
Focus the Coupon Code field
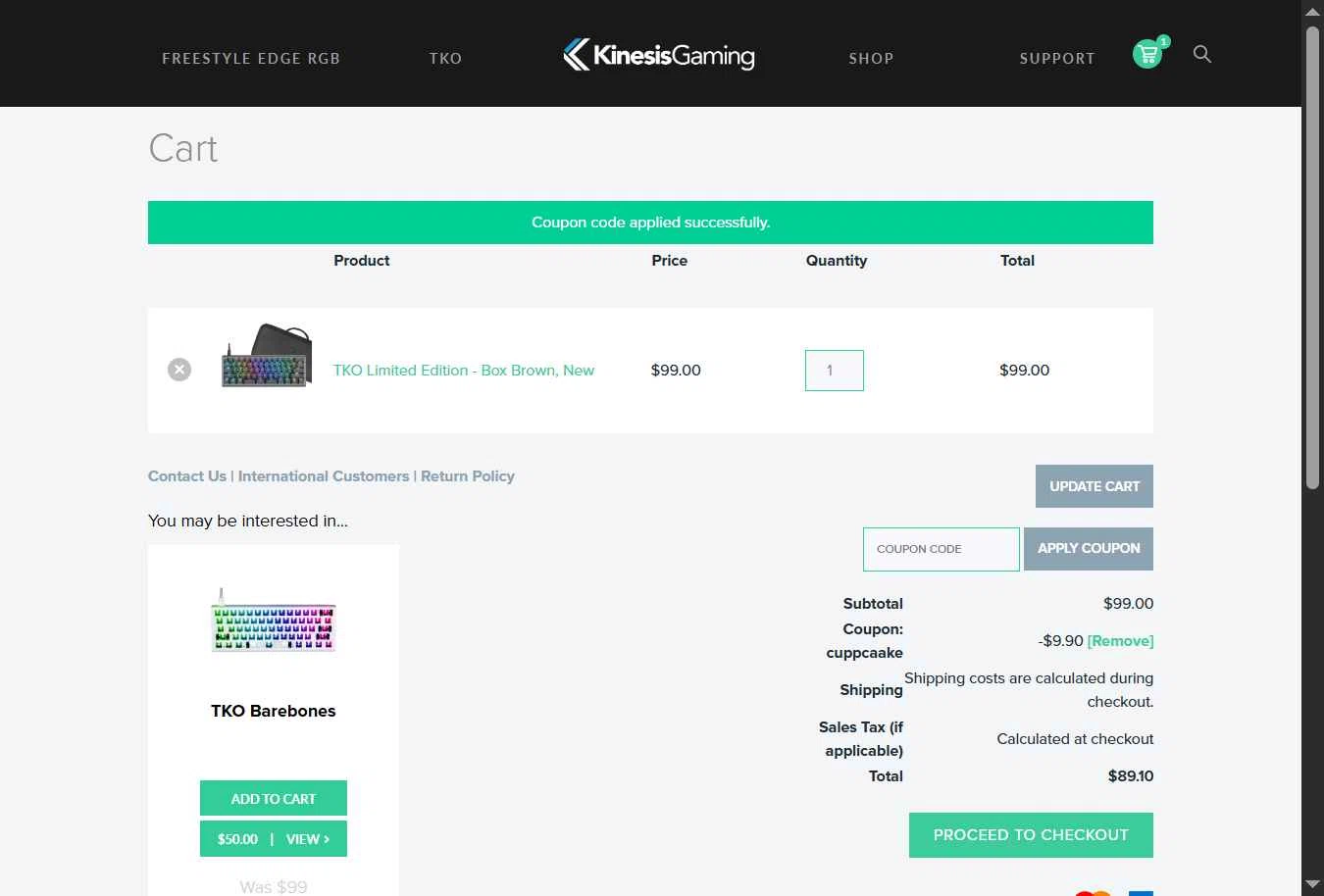[x=942, y=549]
